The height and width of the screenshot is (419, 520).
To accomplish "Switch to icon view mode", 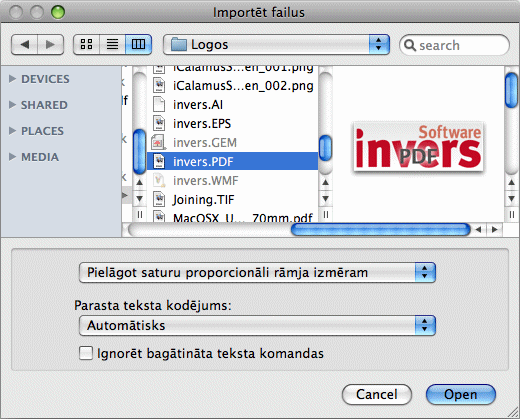I will [x=86, y=44].
